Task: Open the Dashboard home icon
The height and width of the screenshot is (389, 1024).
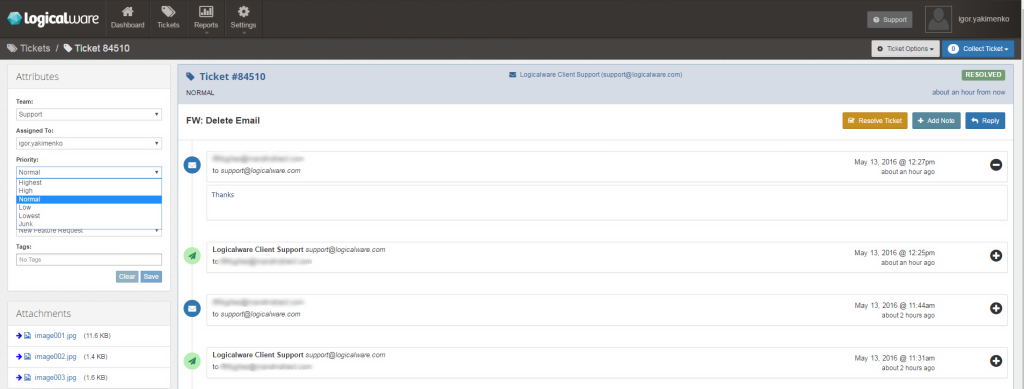Action: (127, 11)
